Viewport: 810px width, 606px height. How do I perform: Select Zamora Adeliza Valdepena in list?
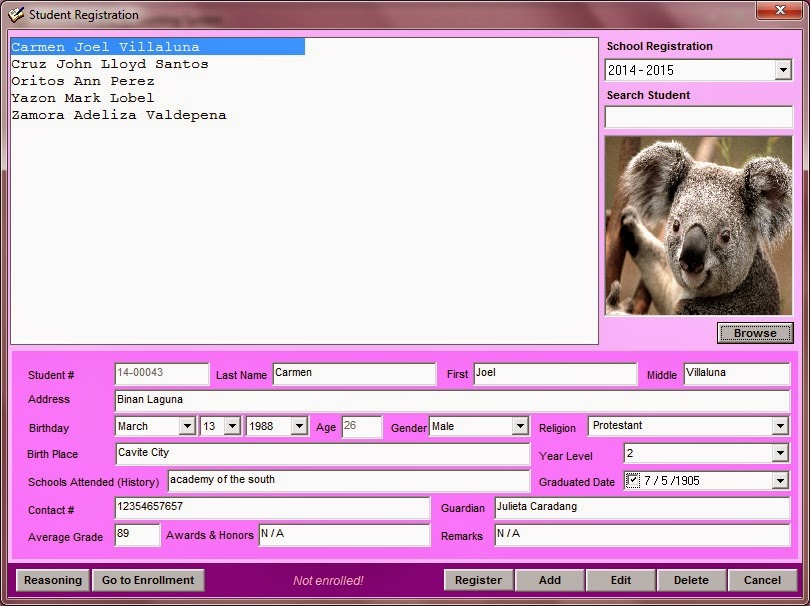tap(119, 115)
